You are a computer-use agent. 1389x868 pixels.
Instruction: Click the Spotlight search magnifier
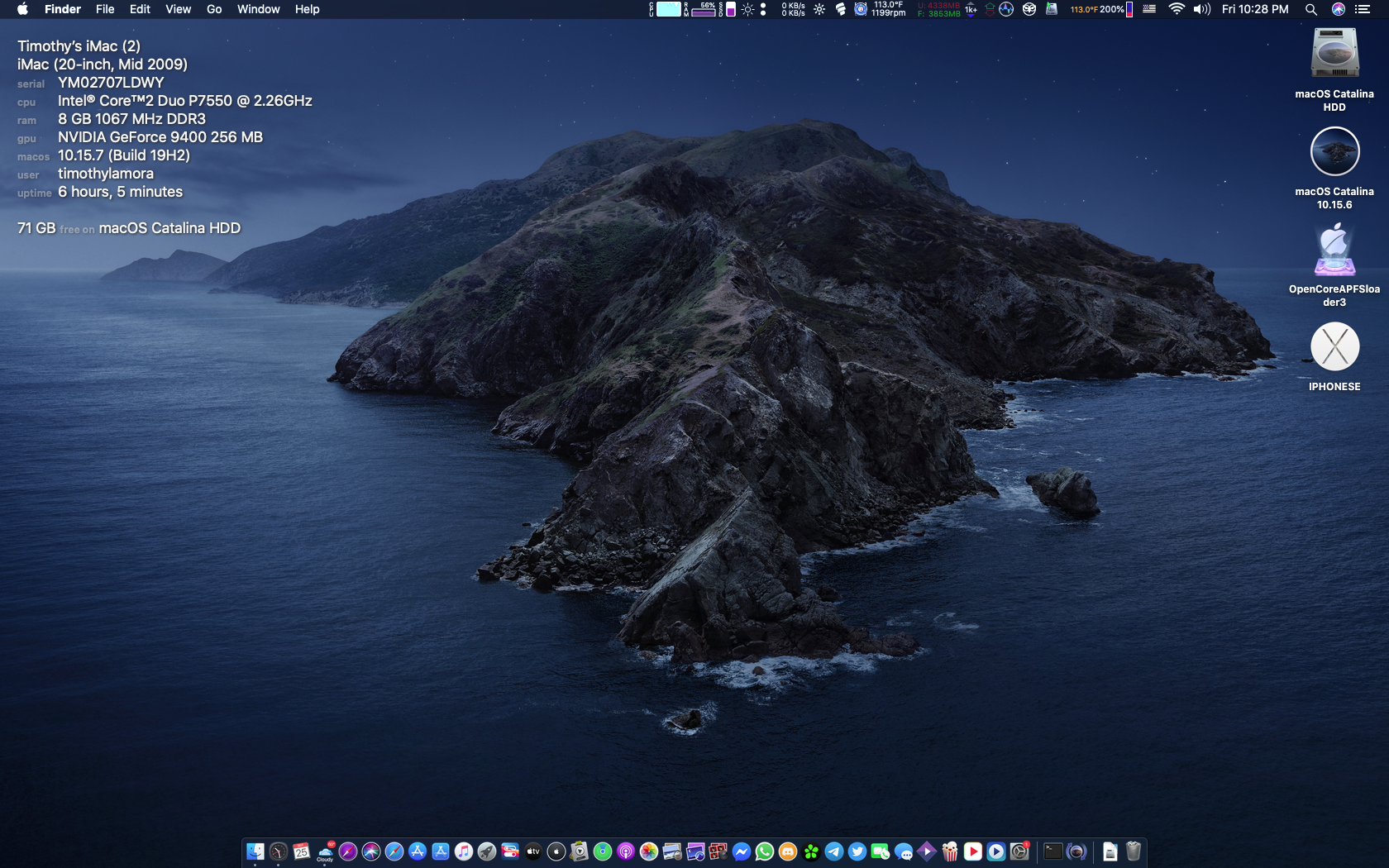1310,9
